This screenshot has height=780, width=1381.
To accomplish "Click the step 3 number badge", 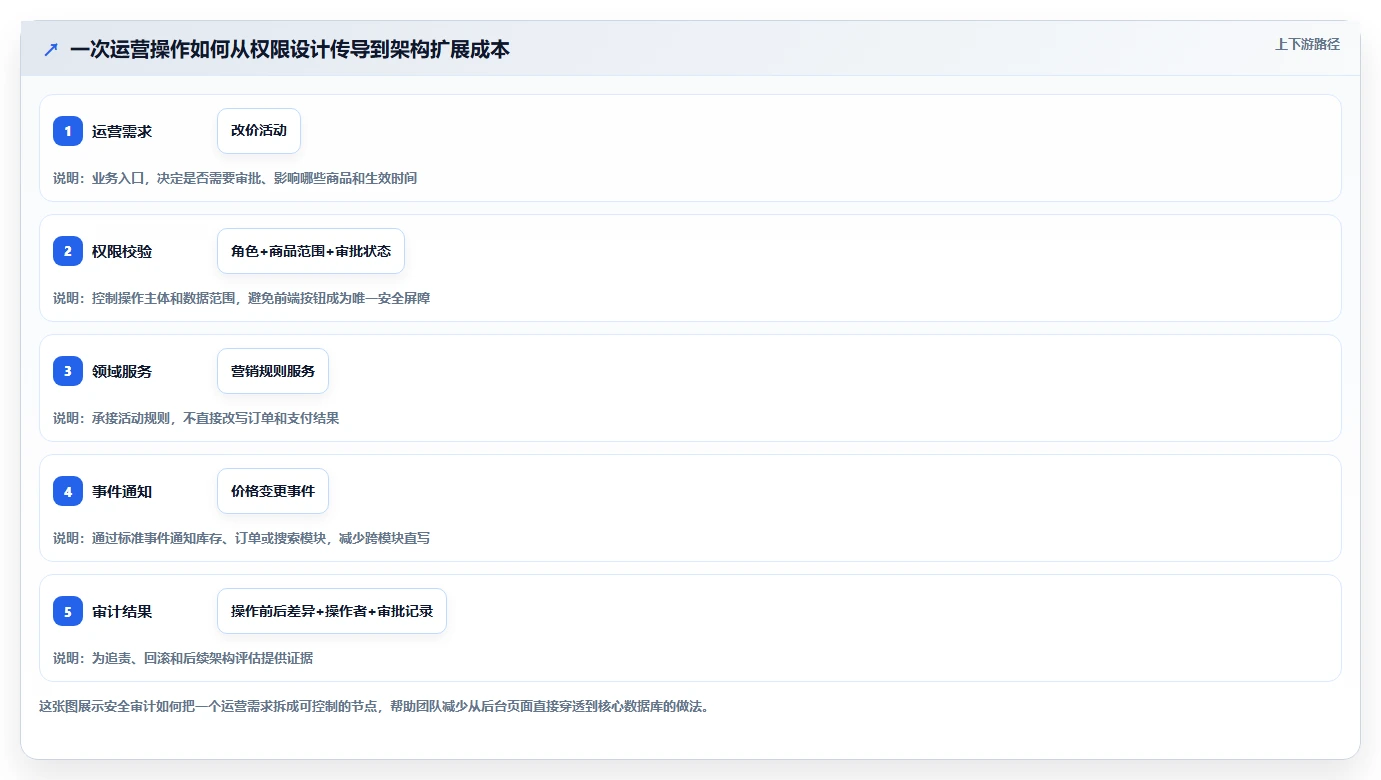I will (x=68, y=371).
